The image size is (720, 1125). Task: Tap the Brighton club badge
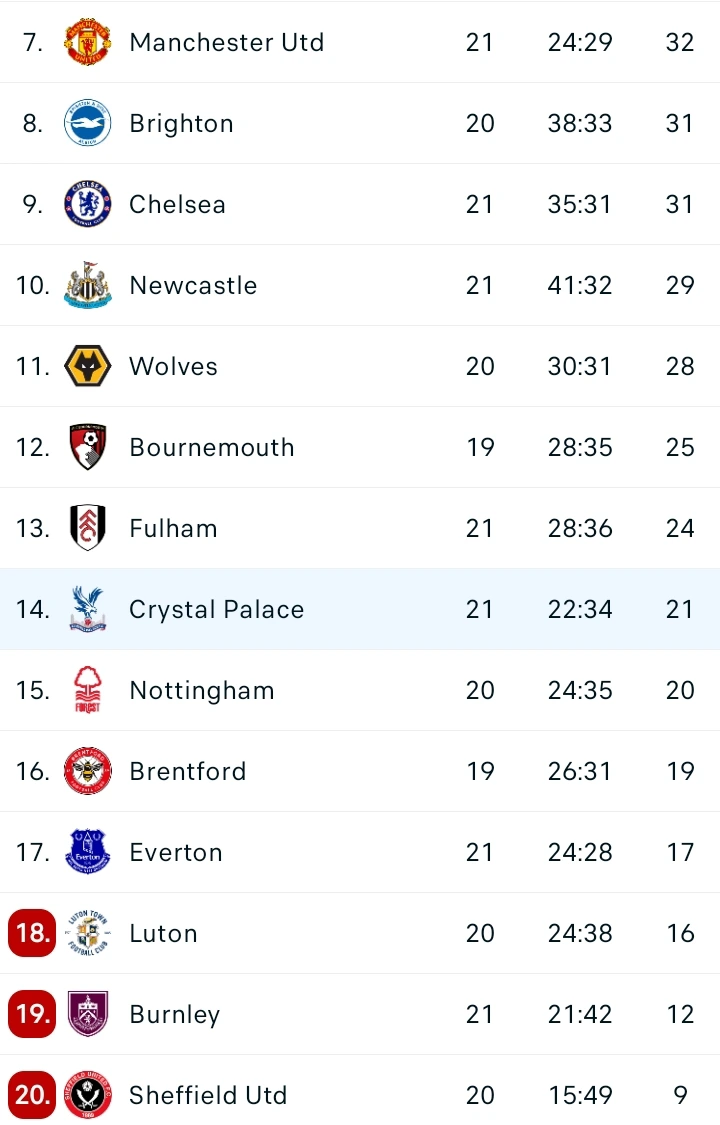click(x=88, y=123)
